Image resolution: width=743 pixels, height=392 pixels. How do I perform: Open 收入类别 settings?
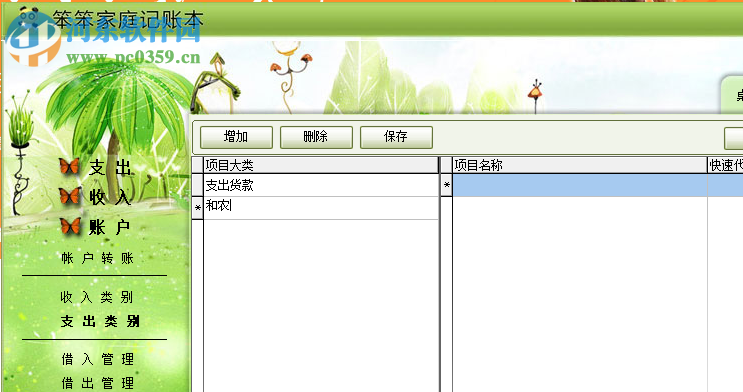(x=97, y=297)
